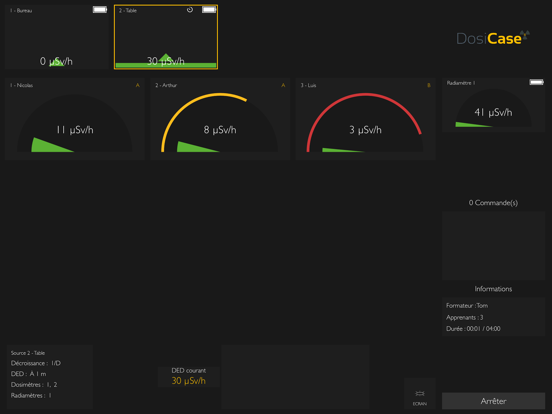
Task: Click the timer icon on Table card
Action: point(190,10)
